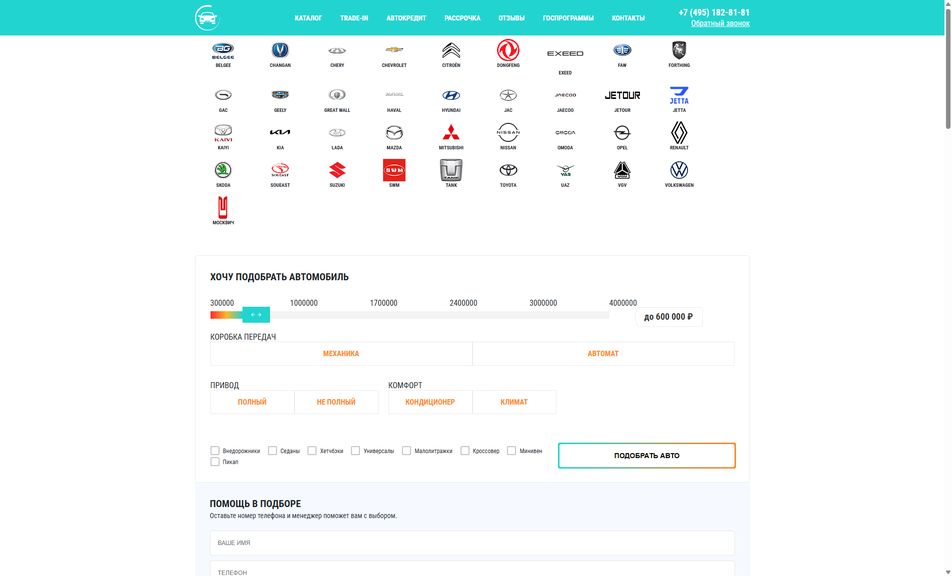Viewport: 952px width, 576px height.
Task: Select Кондиционер comfort option
Action: [430, 402]
